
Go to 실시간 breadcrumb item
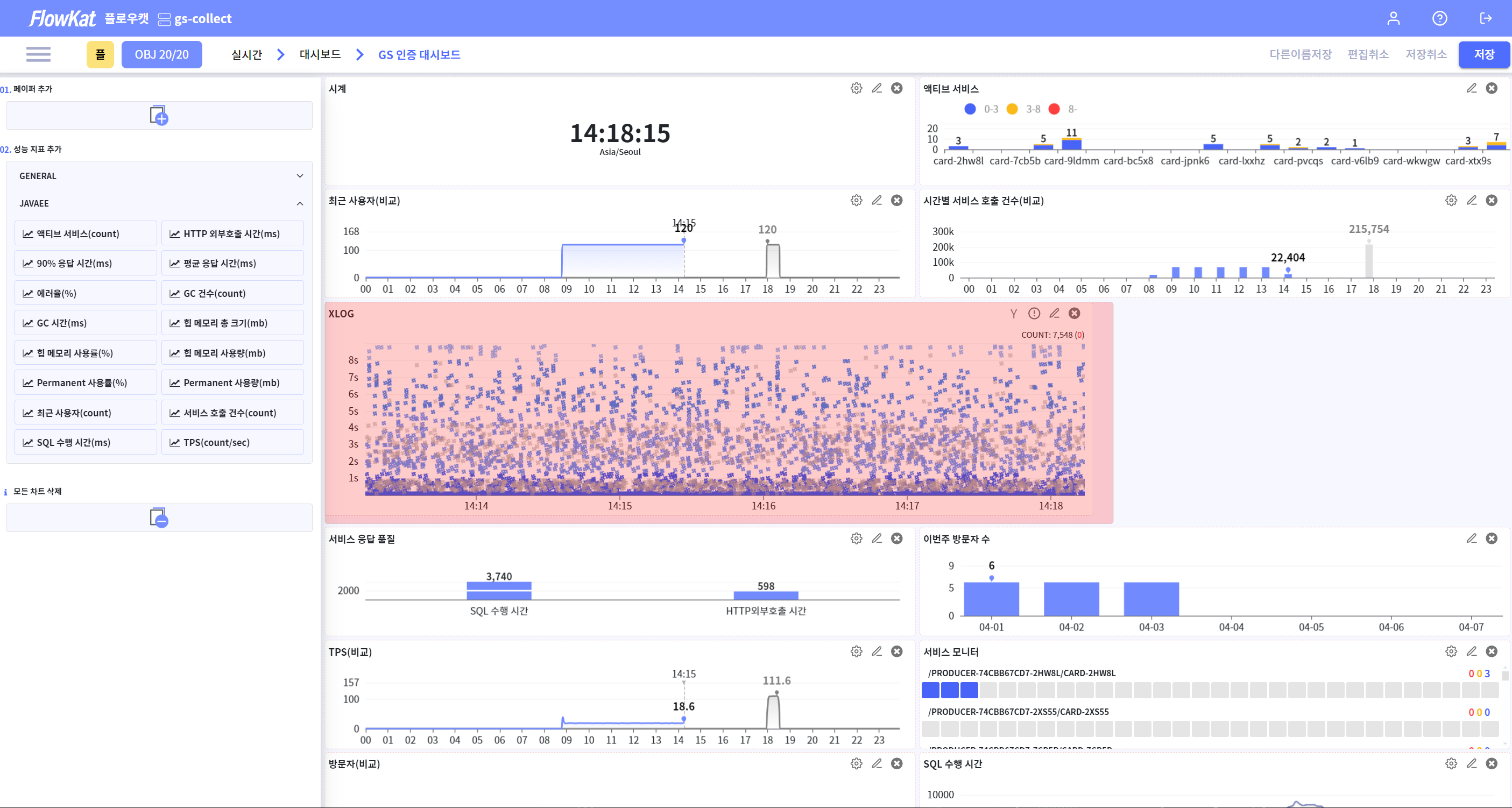click(x=246, y=54)
